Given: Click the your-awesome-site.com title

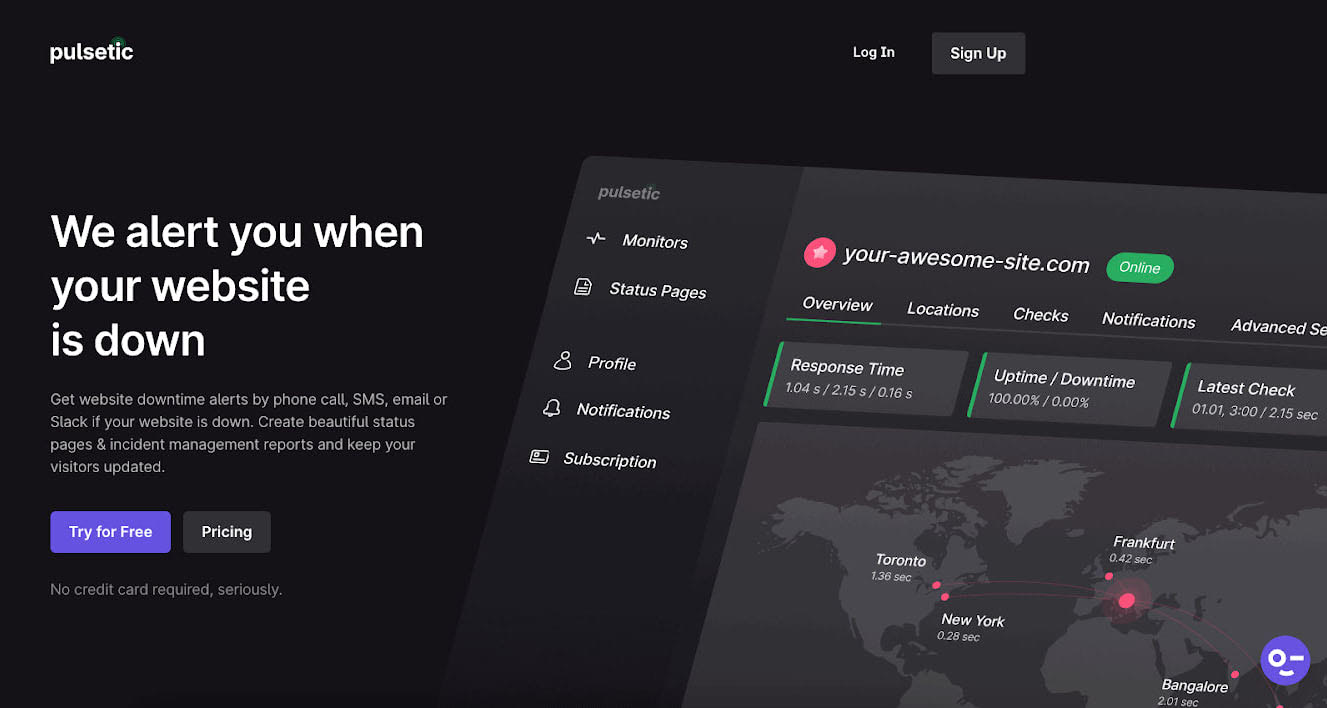Looking at the screenshot, I should (966, 259).
